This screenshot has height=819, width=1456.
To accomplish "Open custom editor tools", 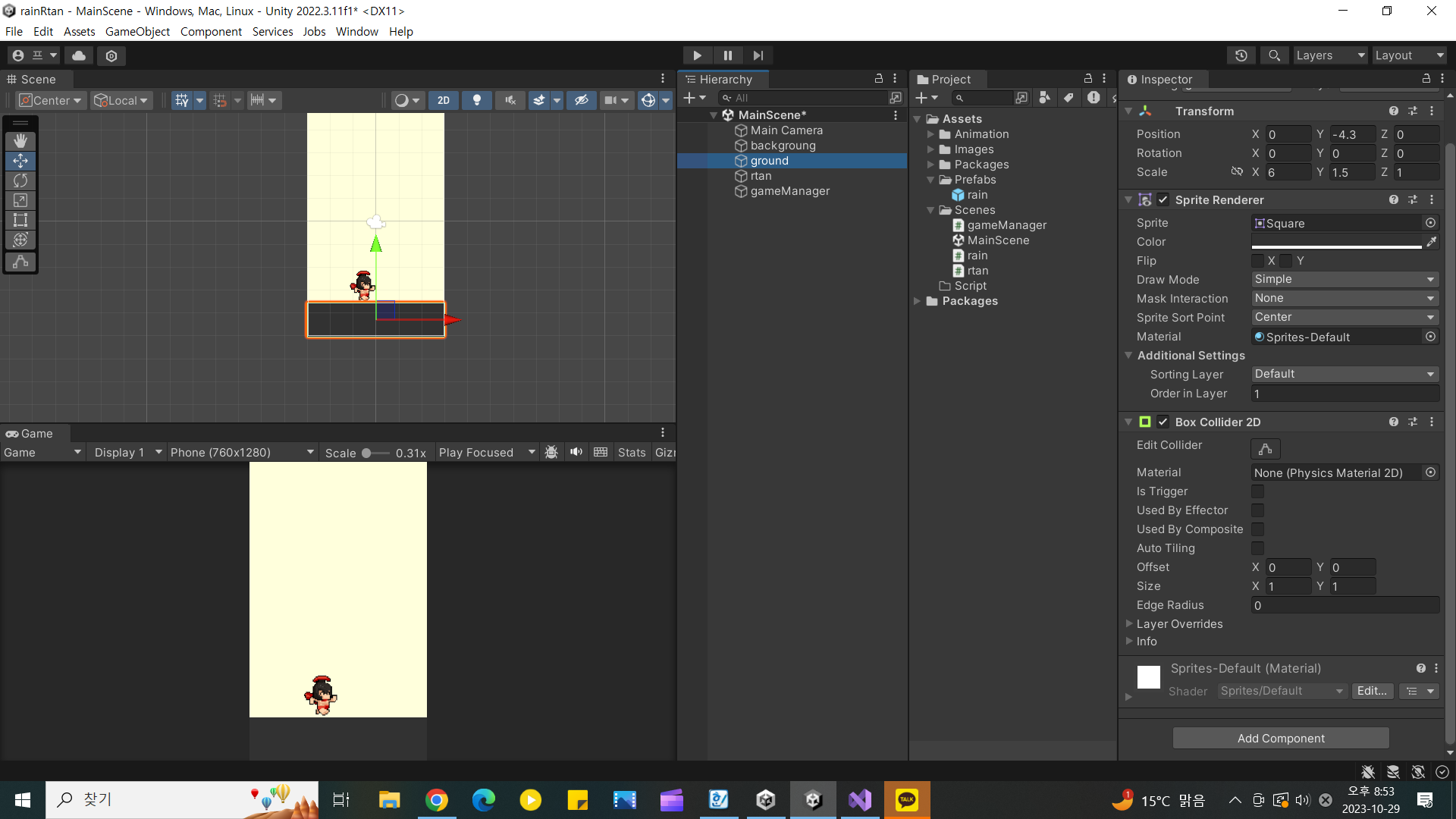I will [20, 262].
